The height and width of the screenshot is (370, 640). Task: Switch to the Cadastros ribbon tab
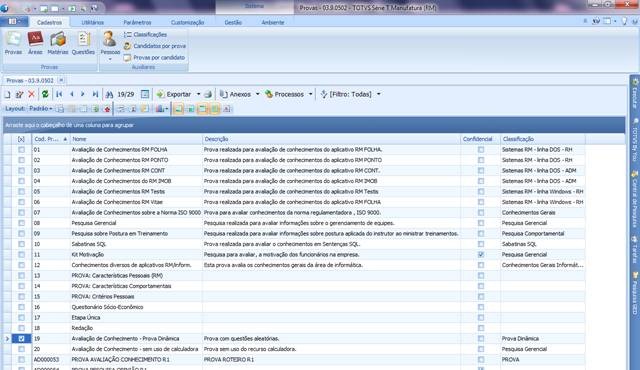coord(49,22)
